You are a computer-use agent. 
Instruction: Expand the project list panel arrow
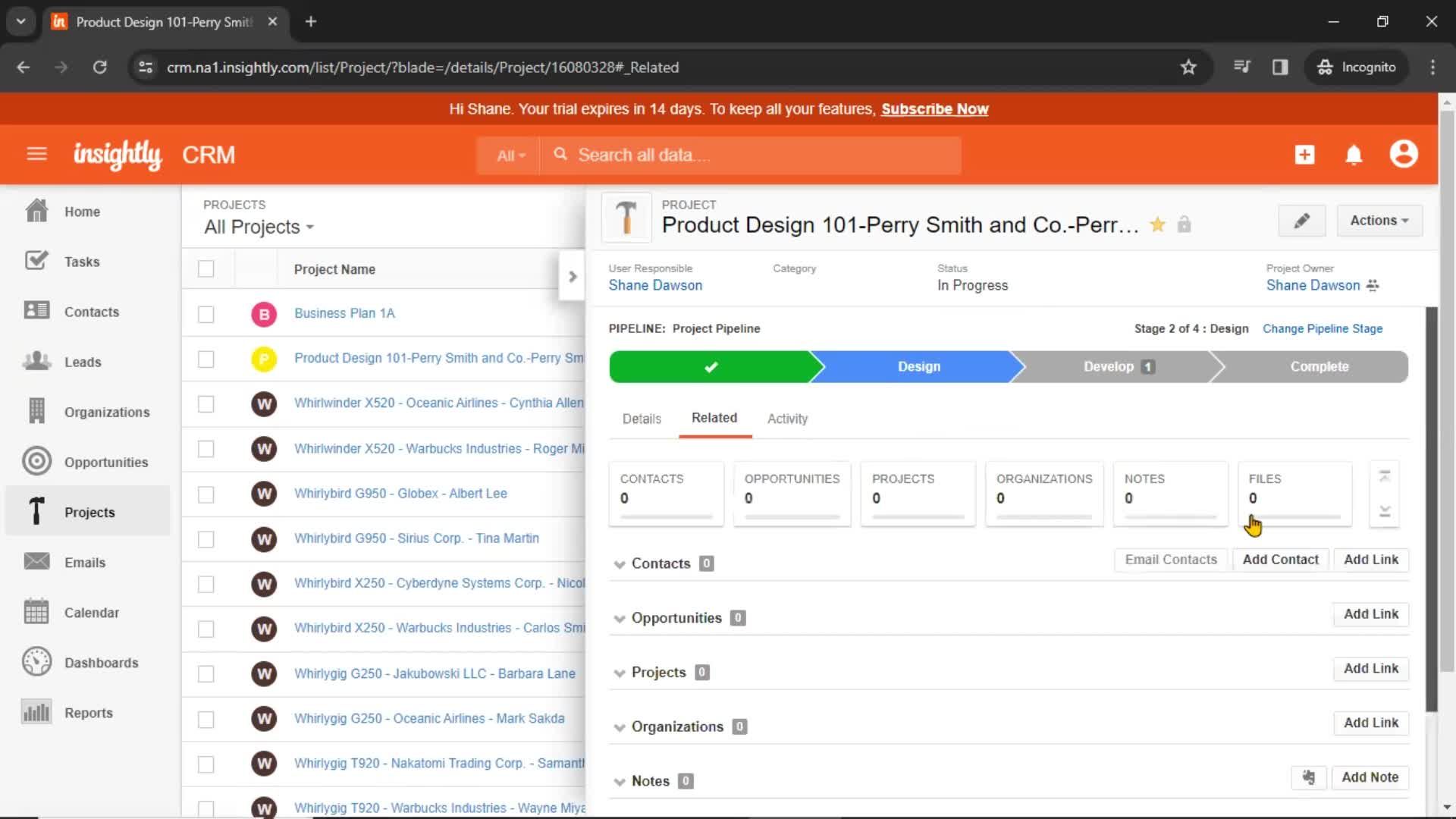coord(573,276)
